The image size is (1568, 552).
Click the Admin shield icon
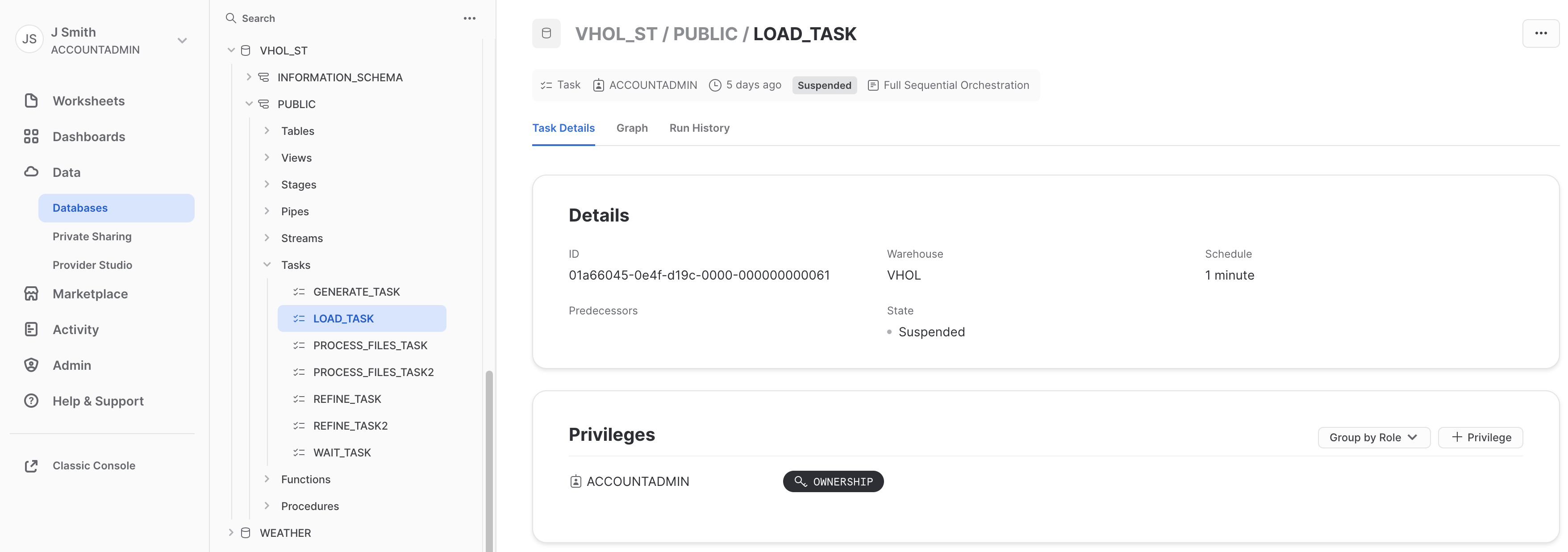[x=31, y=365]
